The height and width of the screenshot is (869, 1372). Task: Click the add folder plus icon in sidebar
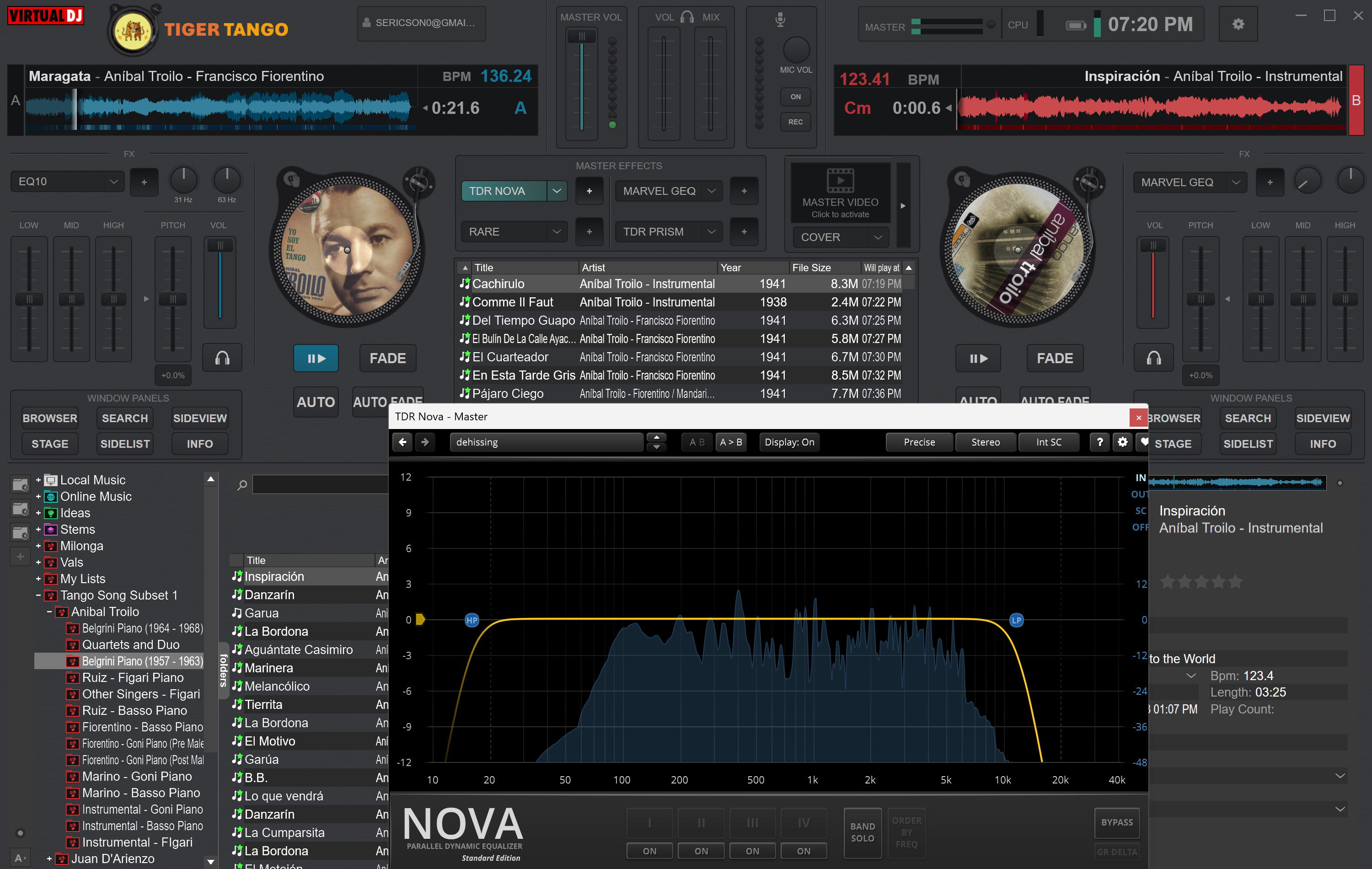(x=20, y=557)
